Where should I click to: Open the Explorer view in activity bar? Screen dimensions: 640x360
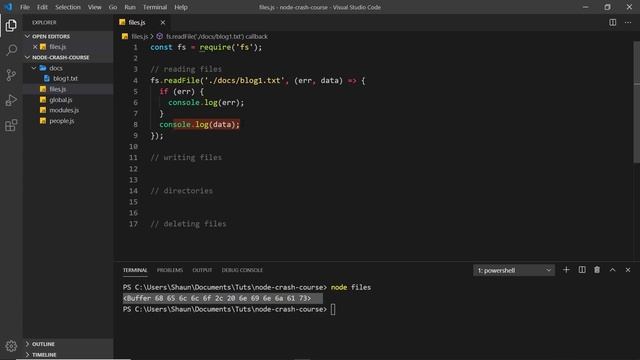[11, 25]
